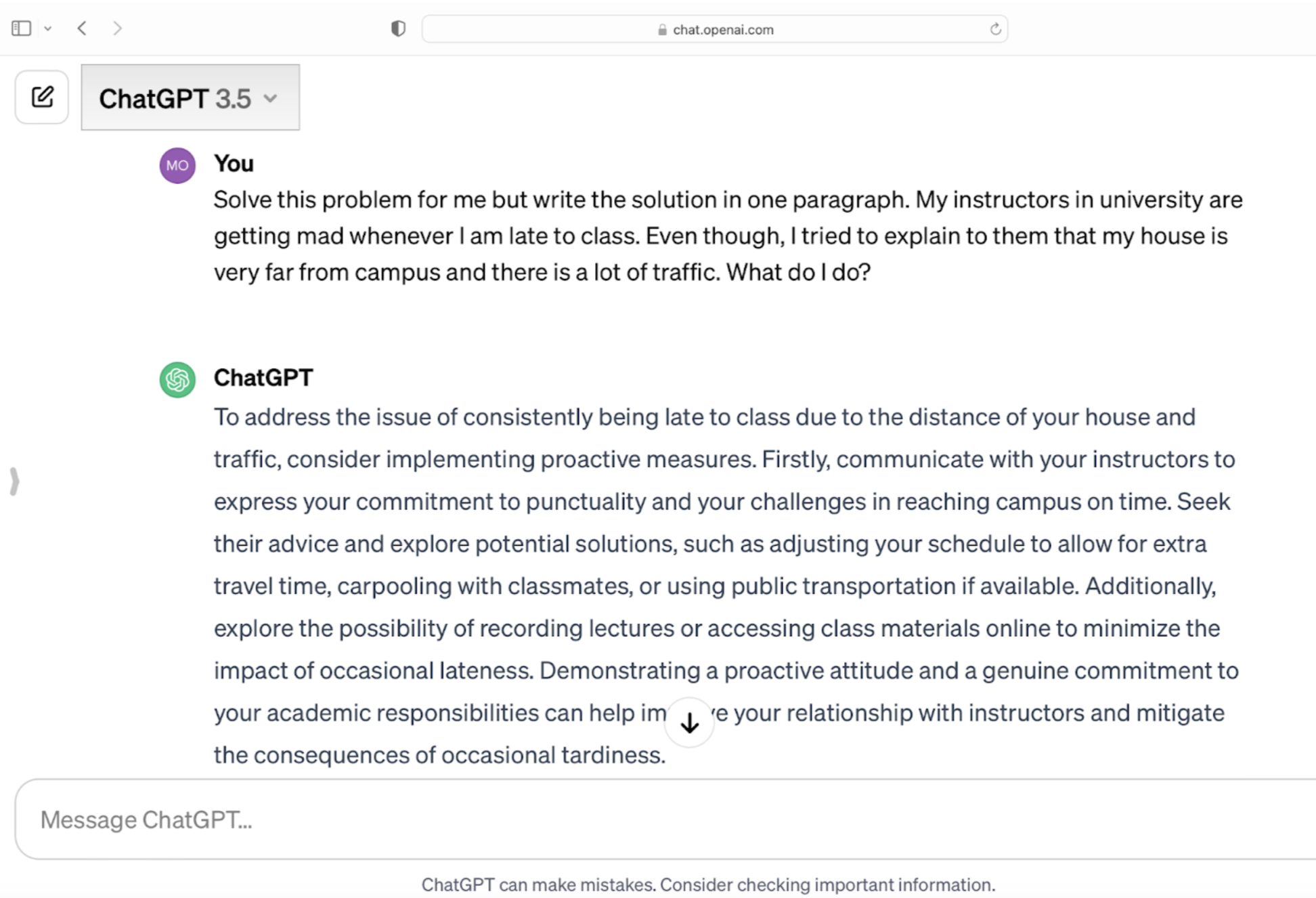Click the lock icon in the address bar
This screenshot has height=898, width=1316.
pyautogui.click(x=662, y=30)
